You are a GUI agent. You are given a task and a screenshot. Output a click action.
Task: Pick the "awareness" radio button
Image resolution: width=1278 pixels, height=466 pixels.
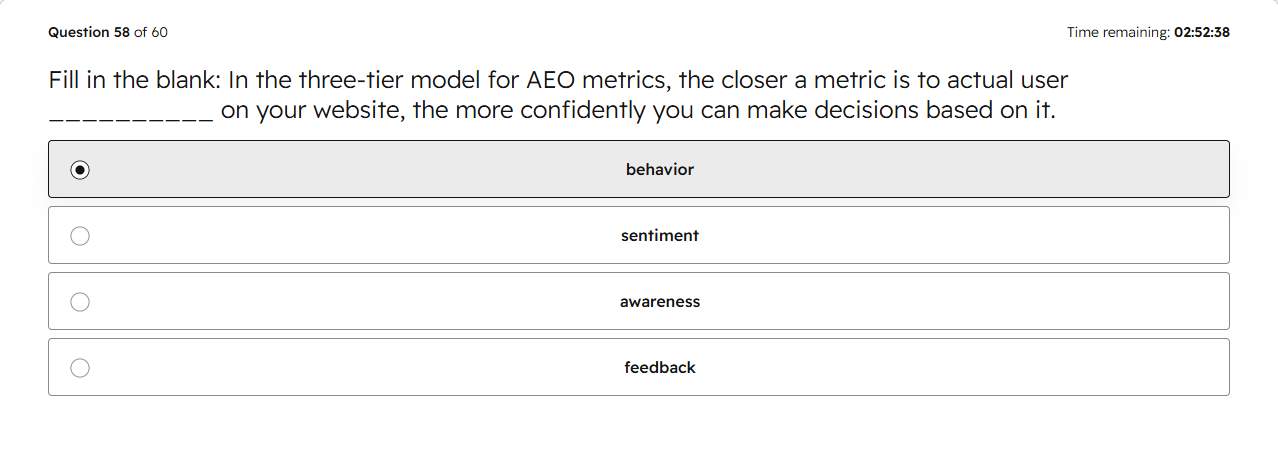point(80,302)
